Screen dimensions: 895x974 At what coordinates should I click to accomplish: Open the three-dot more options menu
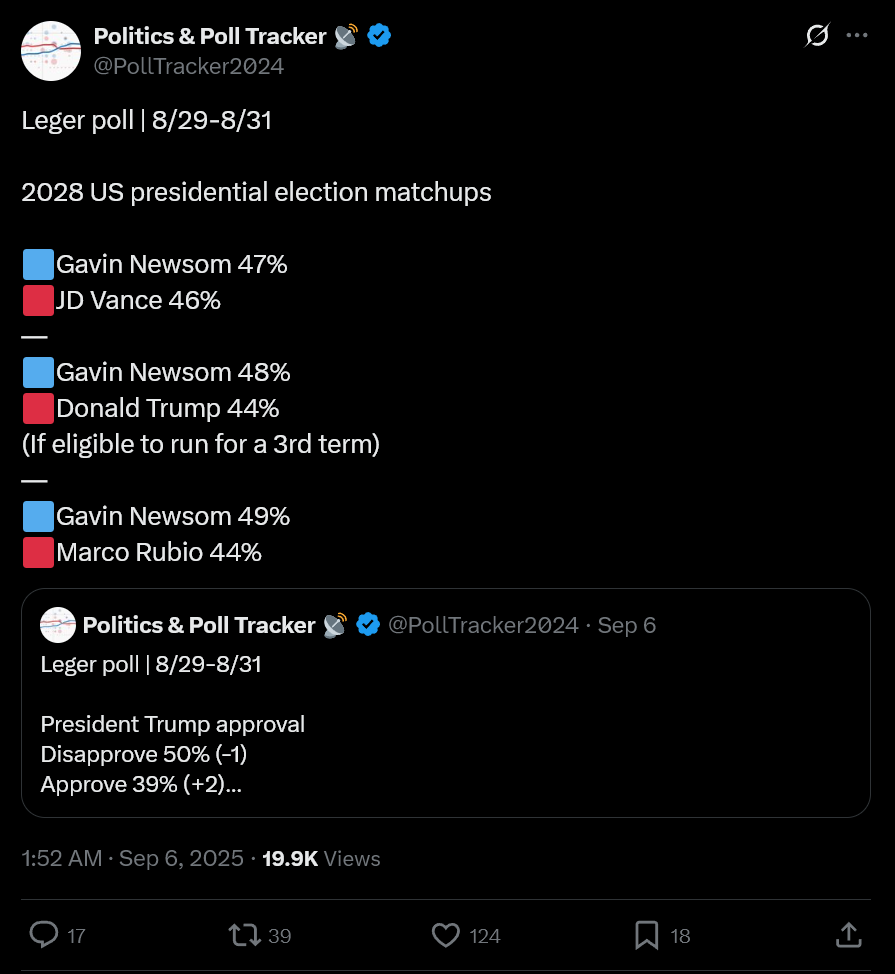pos(857,35)
